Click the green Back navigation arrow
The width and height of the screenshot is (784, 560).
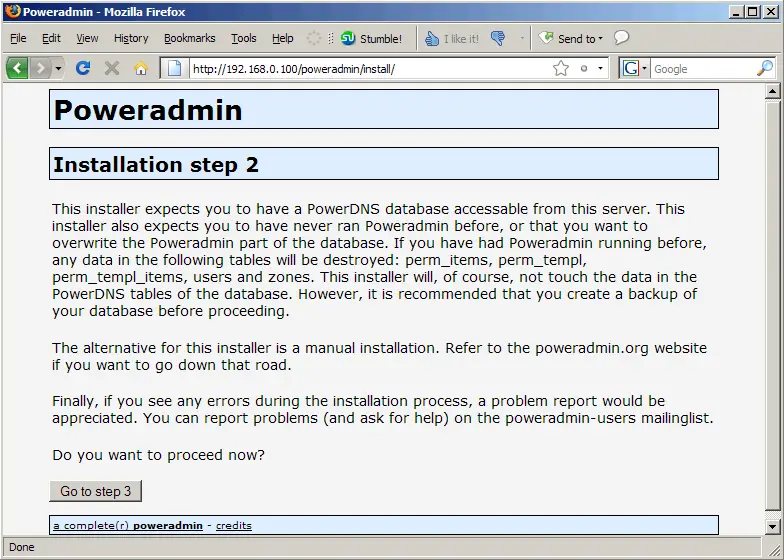pos(18,68)
